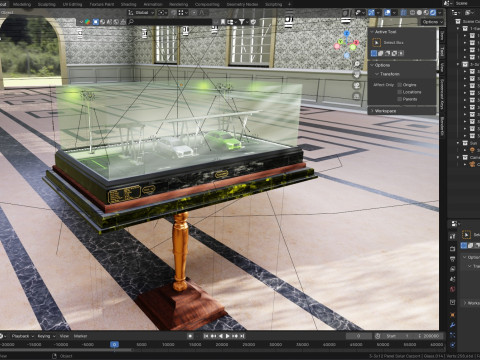This screenshot has width=480, height=360.
Task: Open the Animation workspace tab
Action: (x=152, y=4)
